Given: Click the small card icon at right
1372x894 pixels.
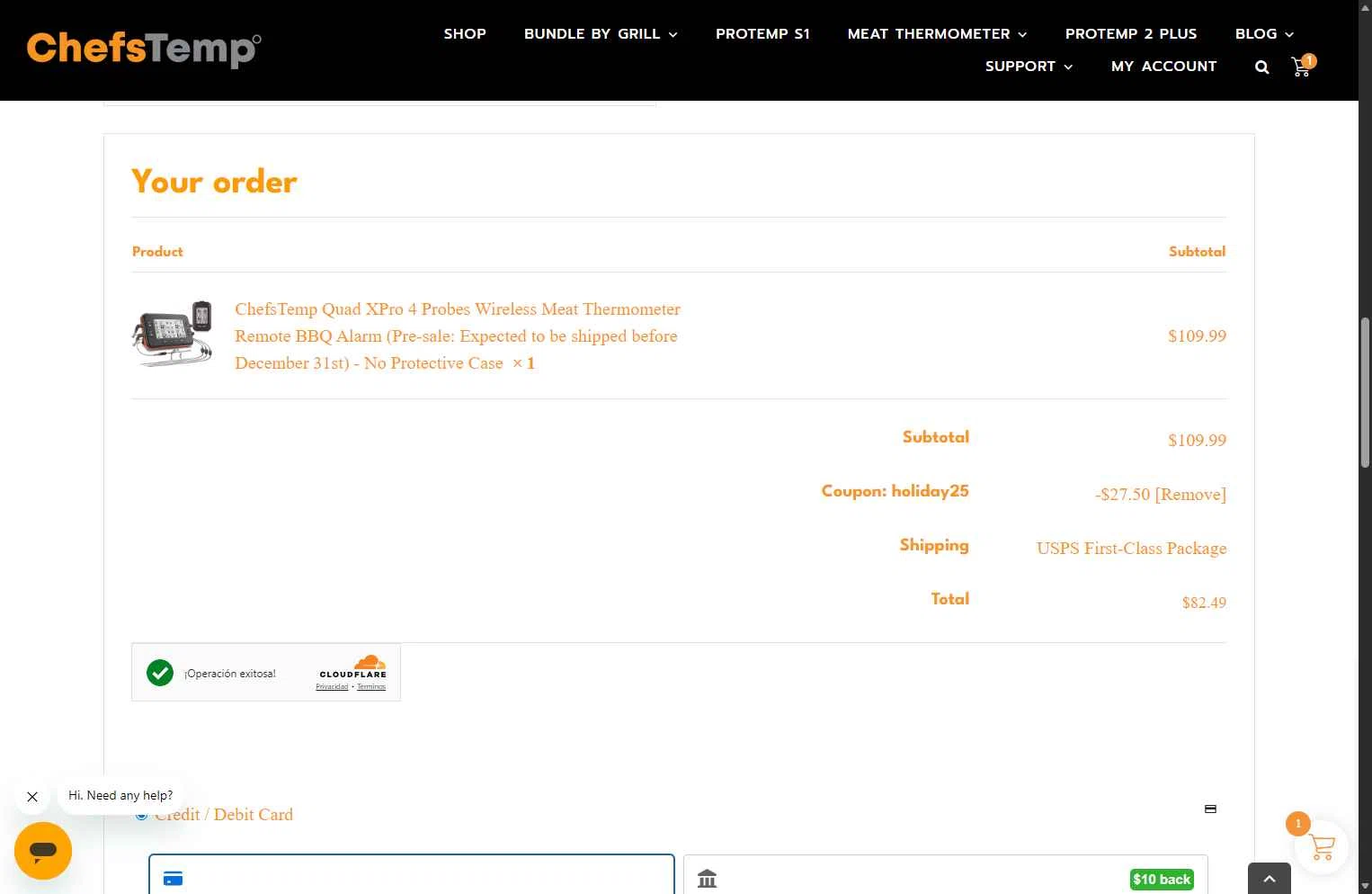Looking at the screenshot, I should (1210, 809).
